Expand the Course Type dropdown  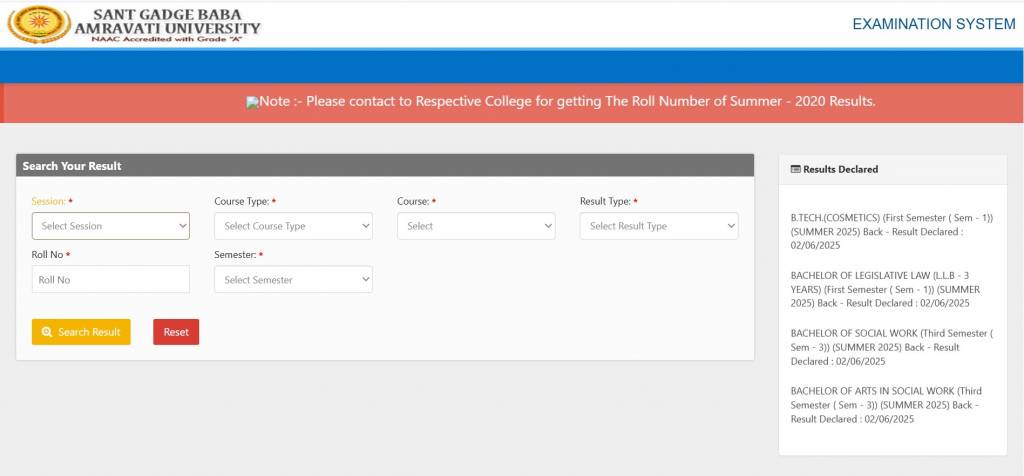[293, 226]
